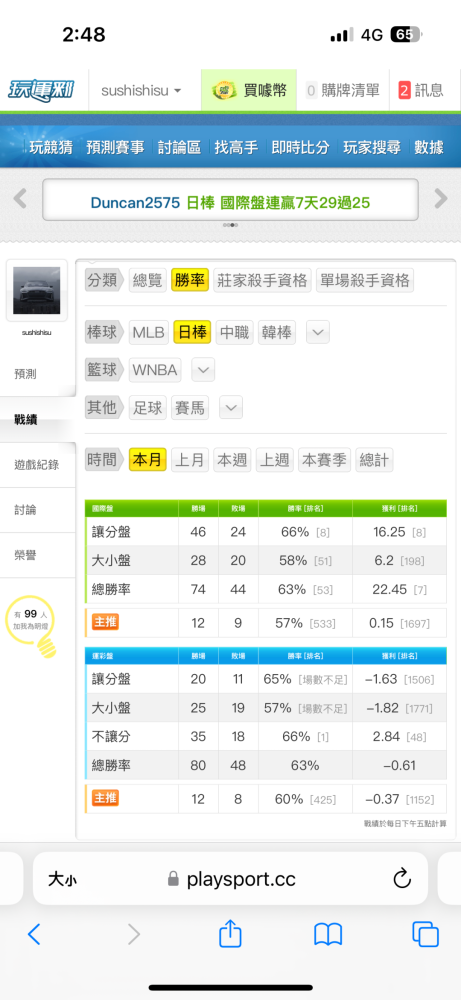The image size is (461, 1000).
Task: Open sushishisu account dropdown menu
Action: tap(142, 90)
